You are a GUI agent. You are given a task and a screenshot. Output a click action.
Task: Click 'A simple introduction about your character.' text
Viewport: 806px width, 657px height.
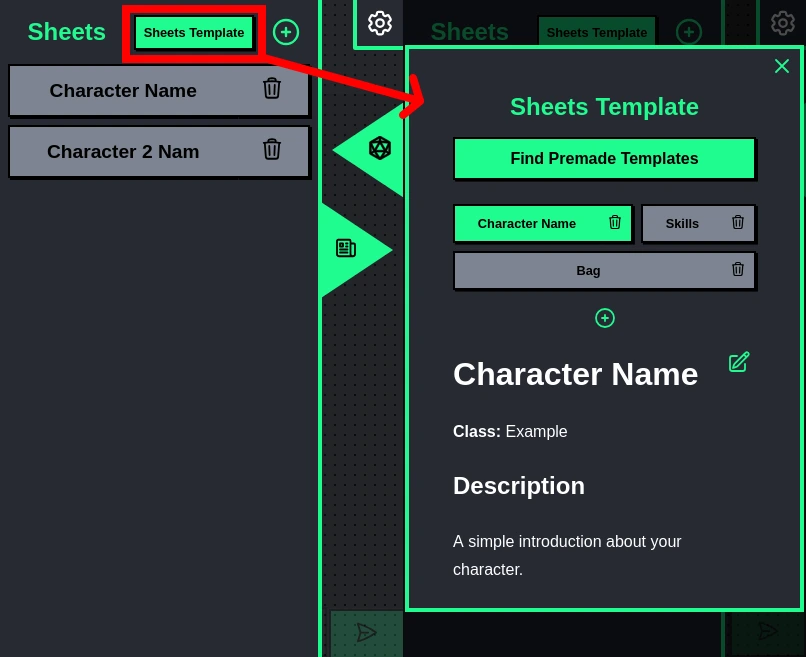click(567, 555)
